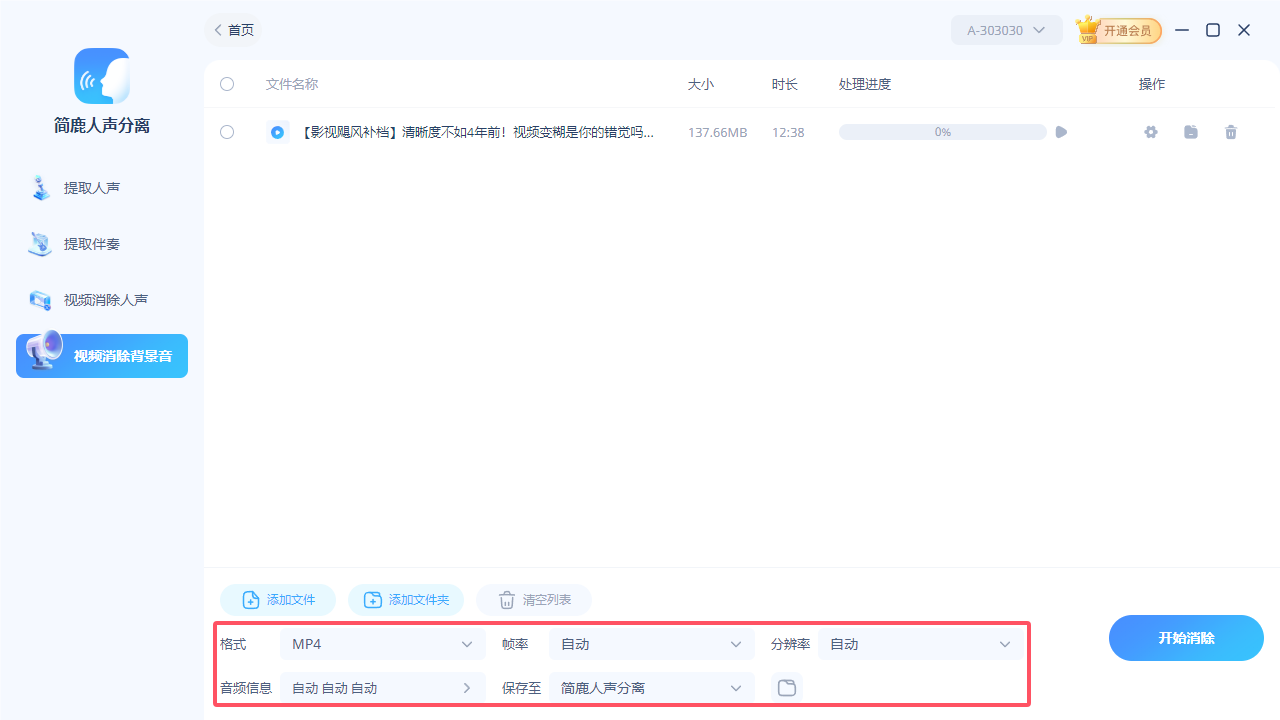Open the 格式 MP4 dropdown

point(382,644)
